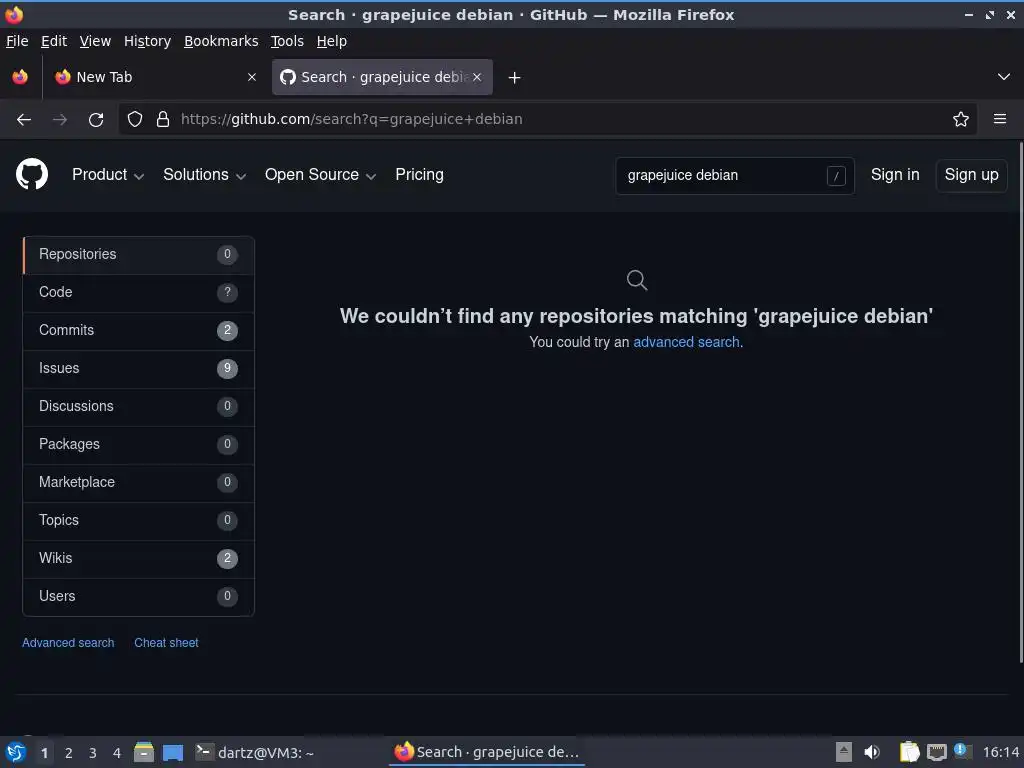Select the Code search filter
Screen dimensions: 1024x768
pos(138,293)
